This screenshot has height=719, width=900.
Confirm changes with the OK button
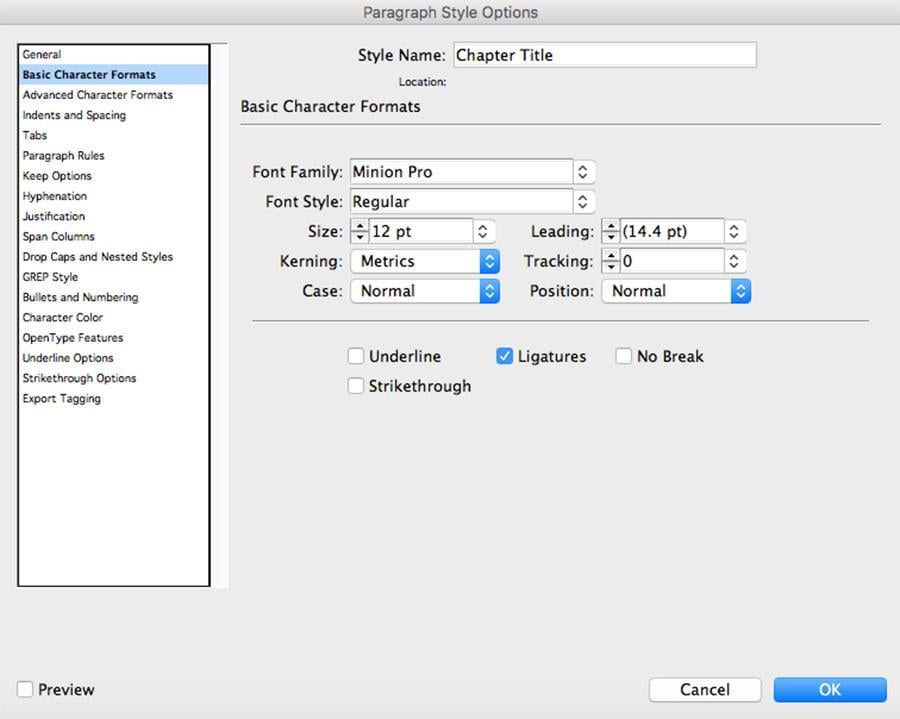point(829,690)
